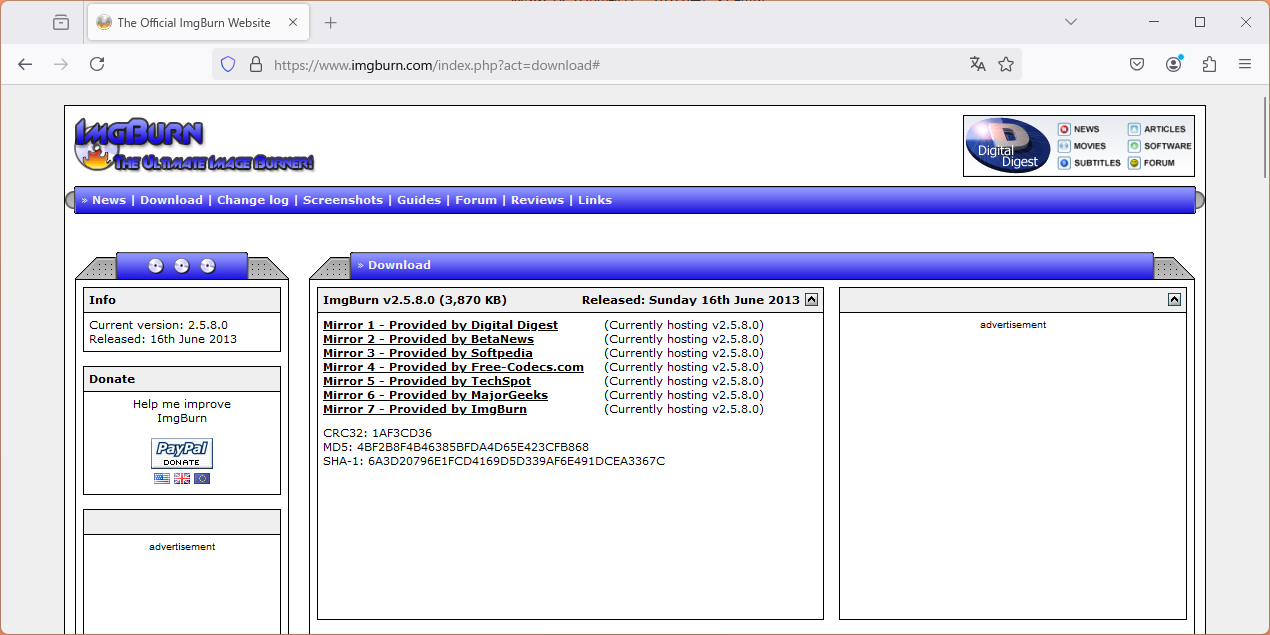Open a new tab with the plus button
1270x635 pixels.
(331, 22)
